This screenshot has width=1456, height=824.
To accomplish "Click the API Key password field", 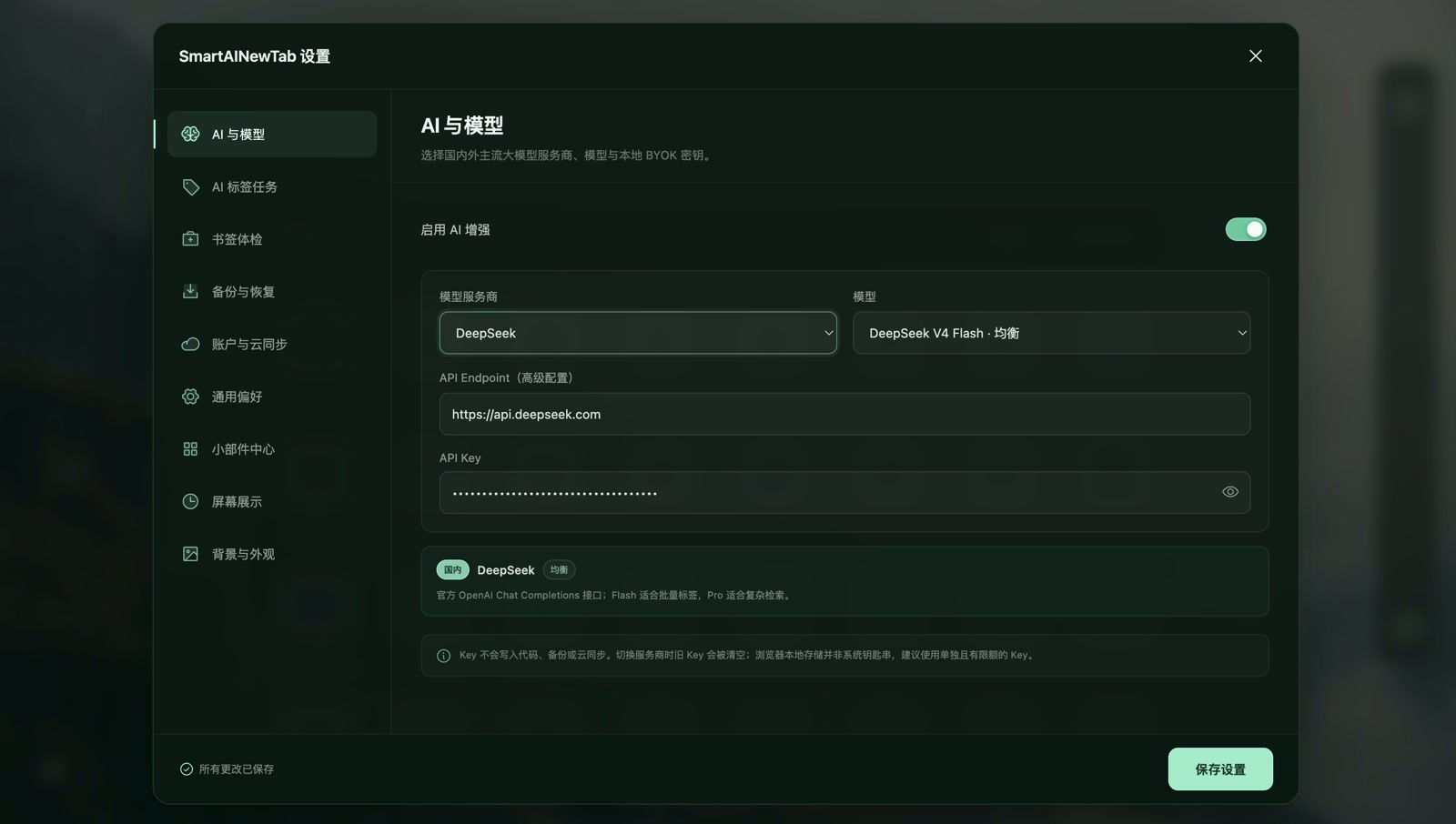I will tap(844, 492).
